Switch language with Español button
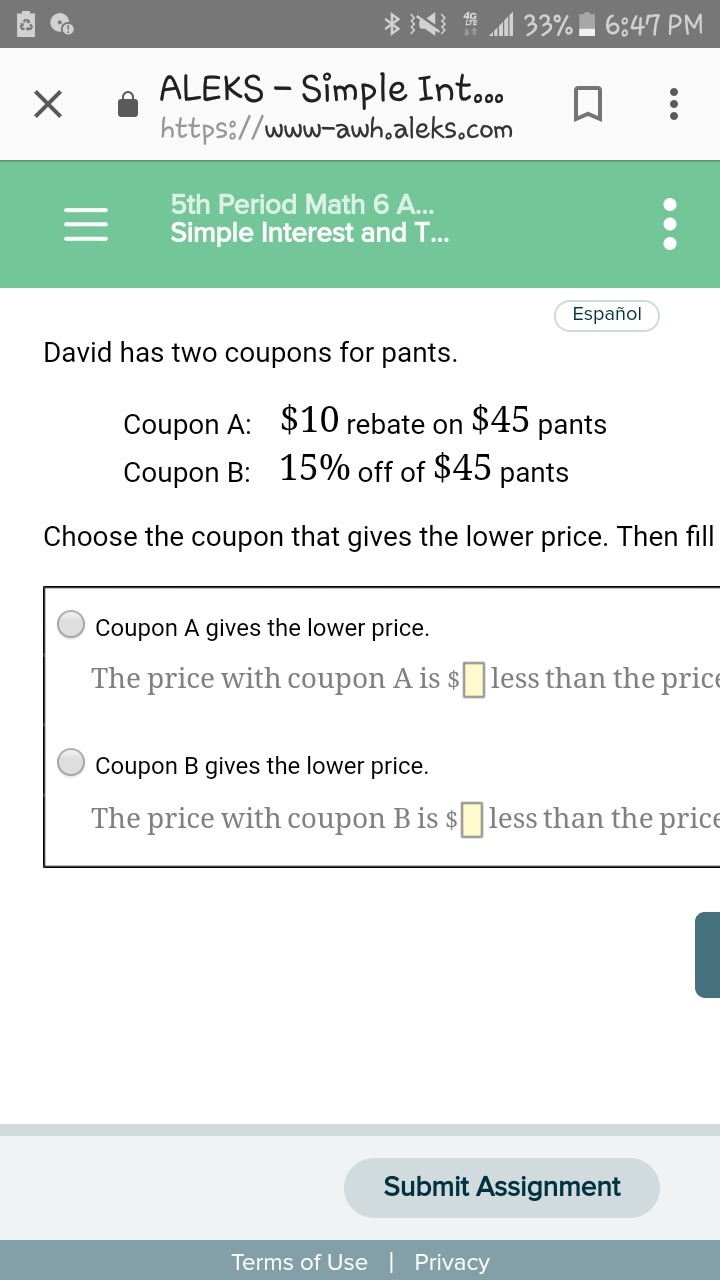This screenshot has width=720, height=1280. [x=606, y=315]
